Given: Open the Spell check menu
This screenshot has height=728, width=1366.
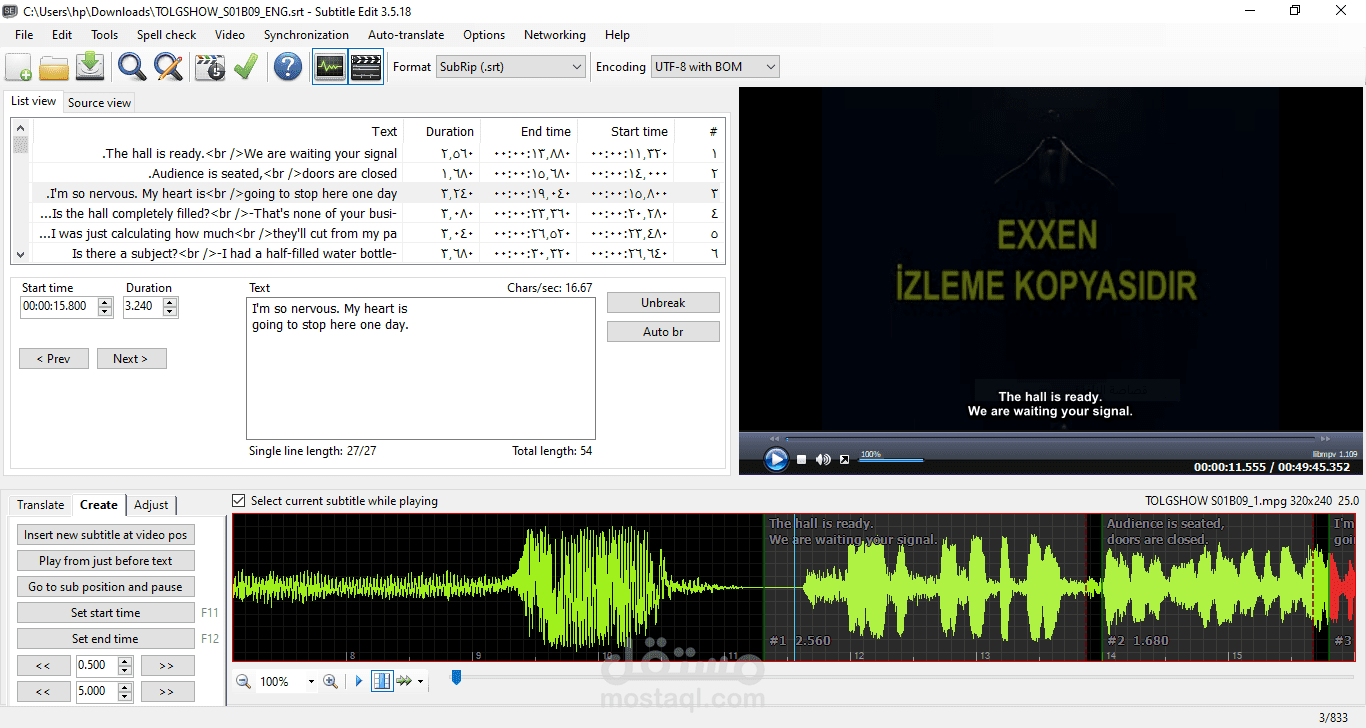Looking at the screenshot, I should 166,34.
